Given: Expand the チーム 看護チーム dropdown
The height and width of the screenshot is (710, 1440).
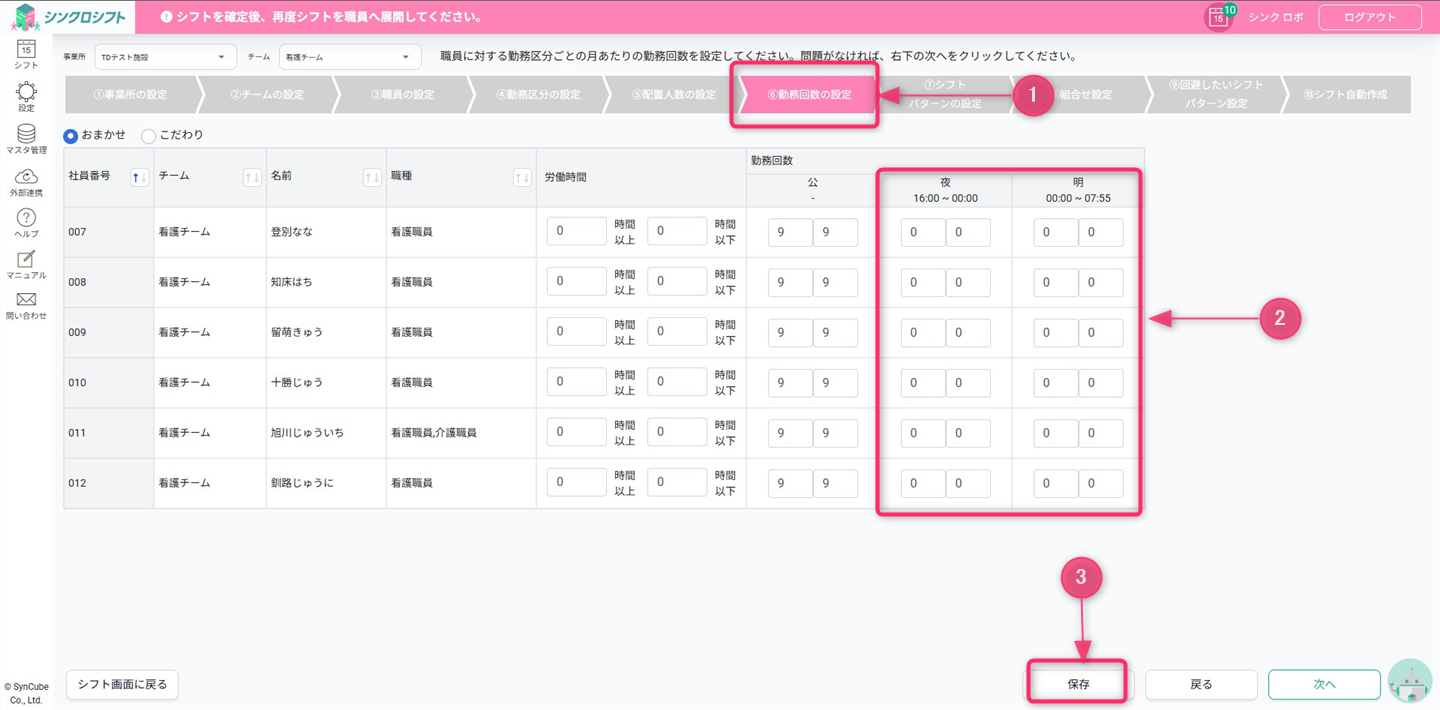Looking at the screenshot, I should coord(349,57).
